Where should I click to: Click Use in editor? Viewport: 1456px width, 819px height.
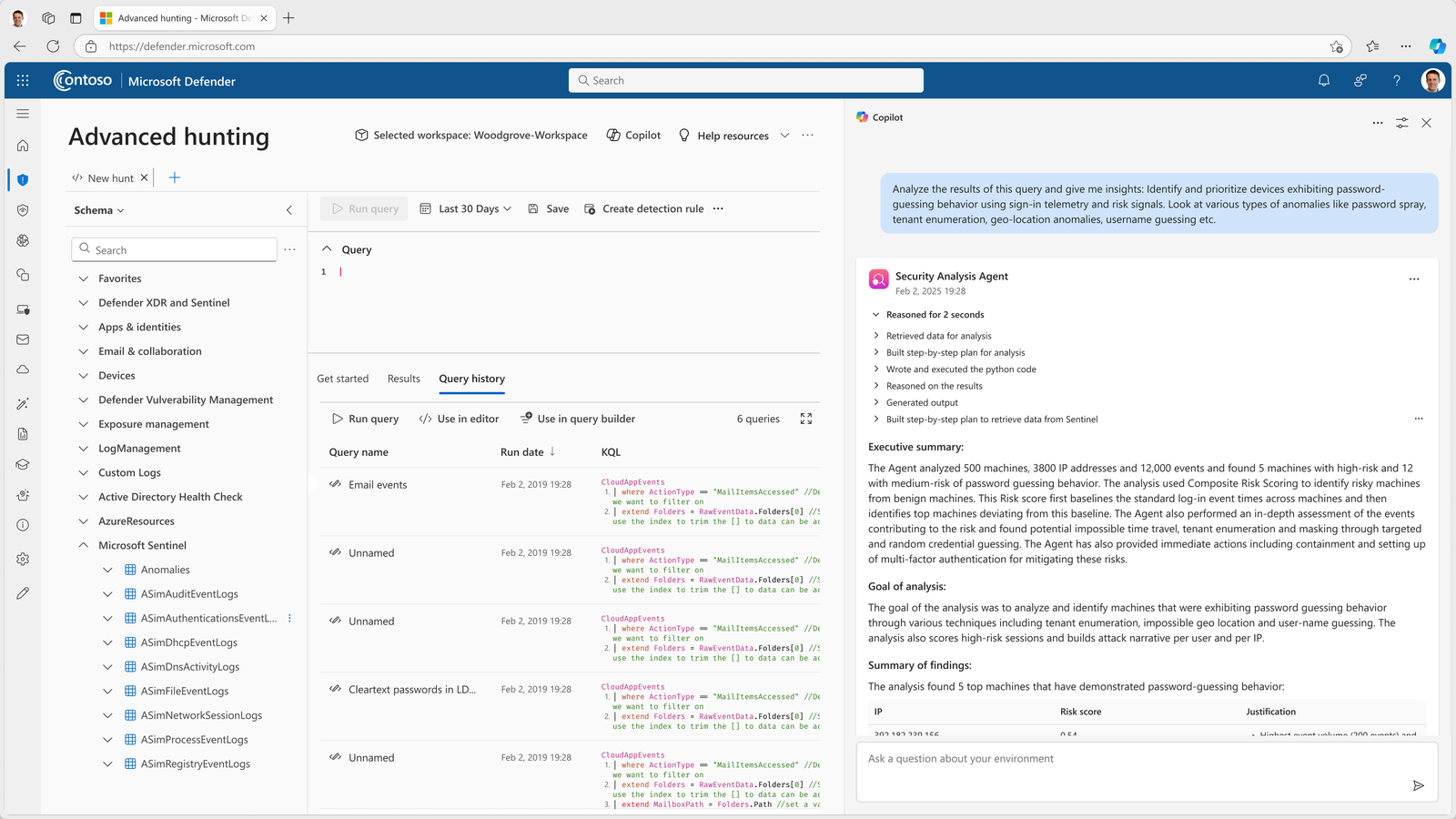pos(459,419)
